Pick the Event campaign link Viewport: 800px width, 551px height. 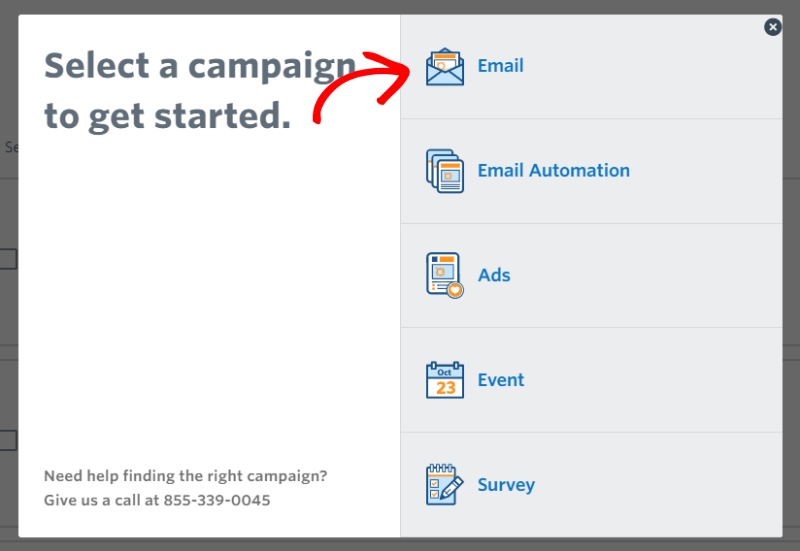pos(501,380)
